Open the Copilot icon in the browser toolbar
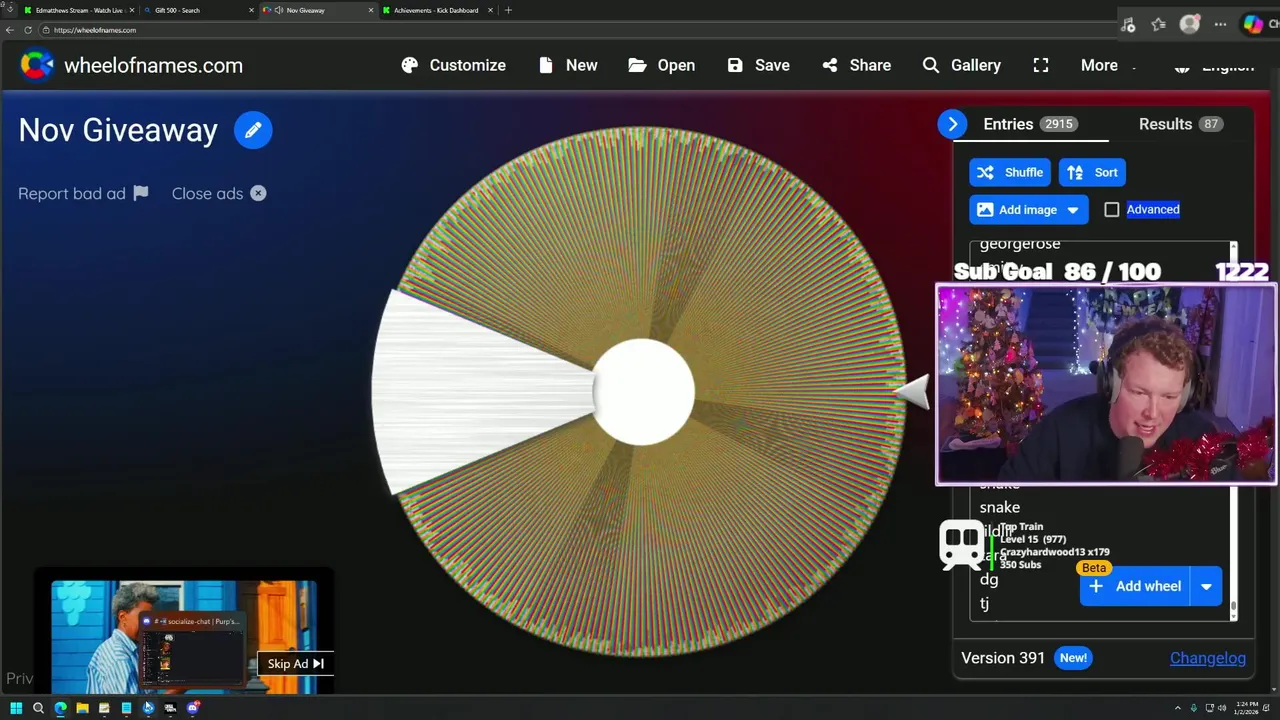This screenshot has width=1280, height=720. pyautogui.click(x=1253, y=24)
